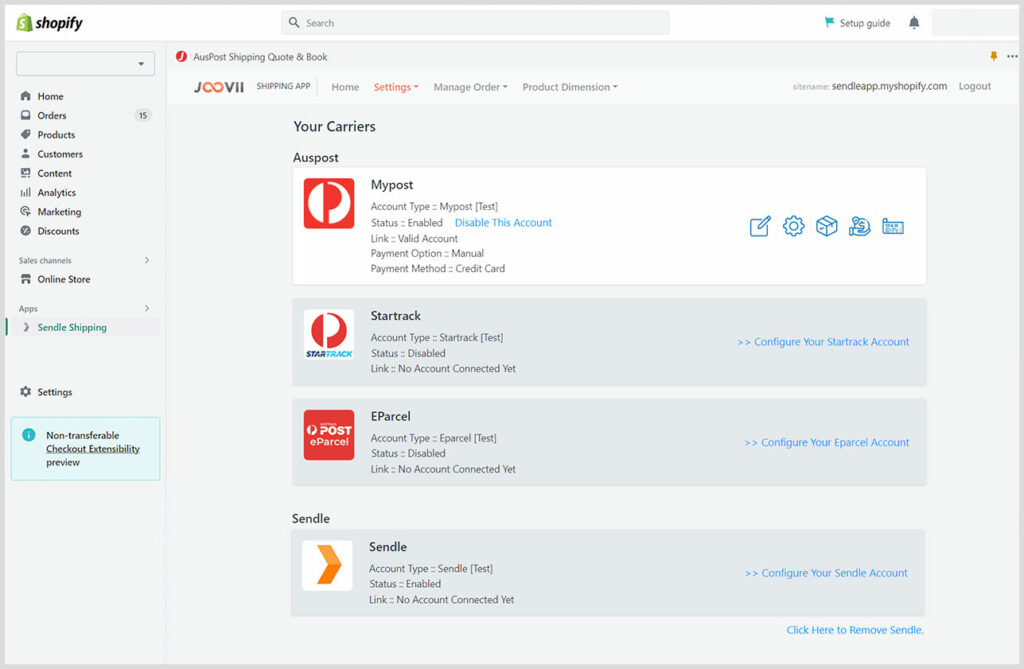Screen dimensions: 1024x669
Task: Click the EParcel carrier title
Action: (x=391, y=416)
